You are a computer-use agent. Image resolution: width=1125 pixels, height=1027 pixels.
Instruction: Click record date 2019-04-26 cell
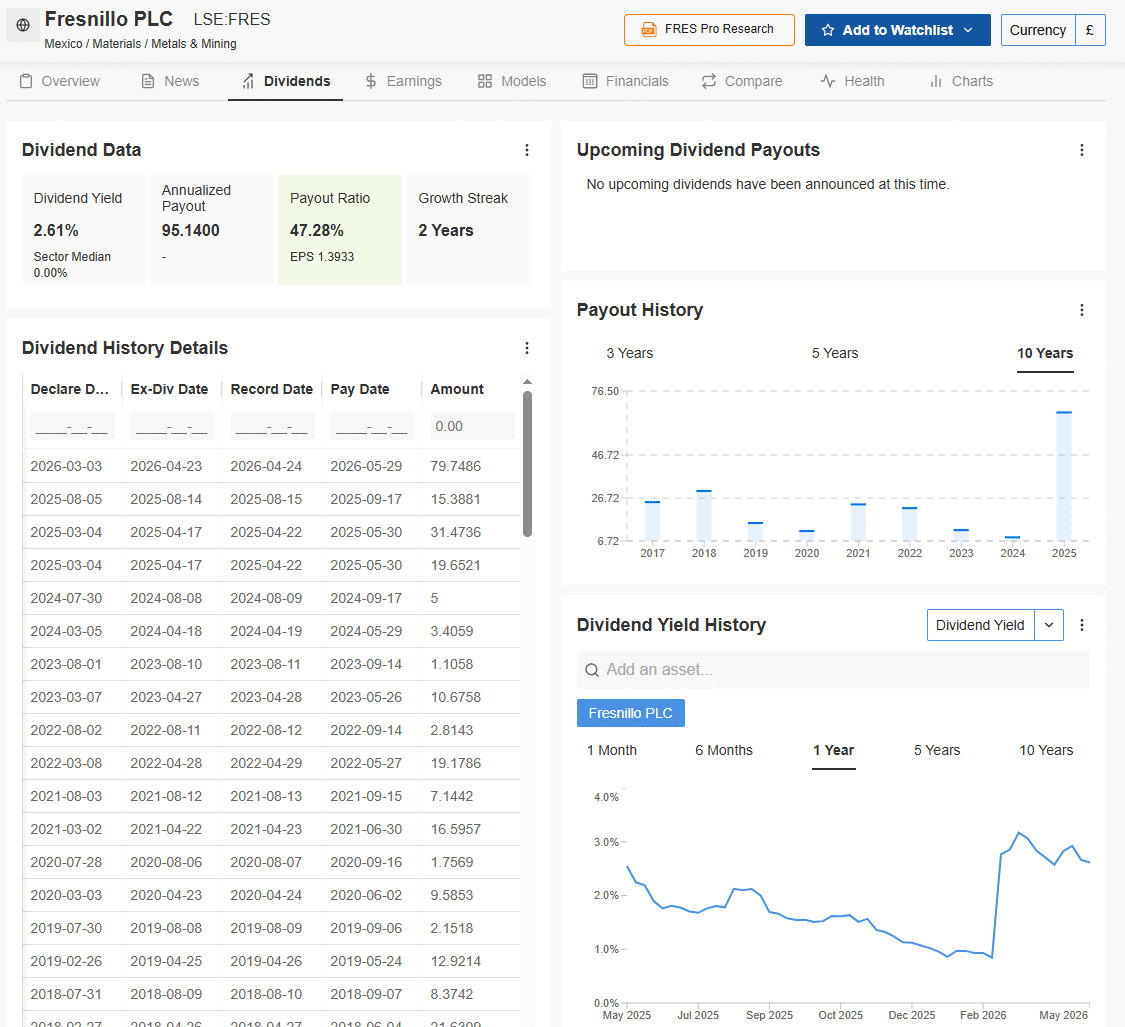(266, 962)
